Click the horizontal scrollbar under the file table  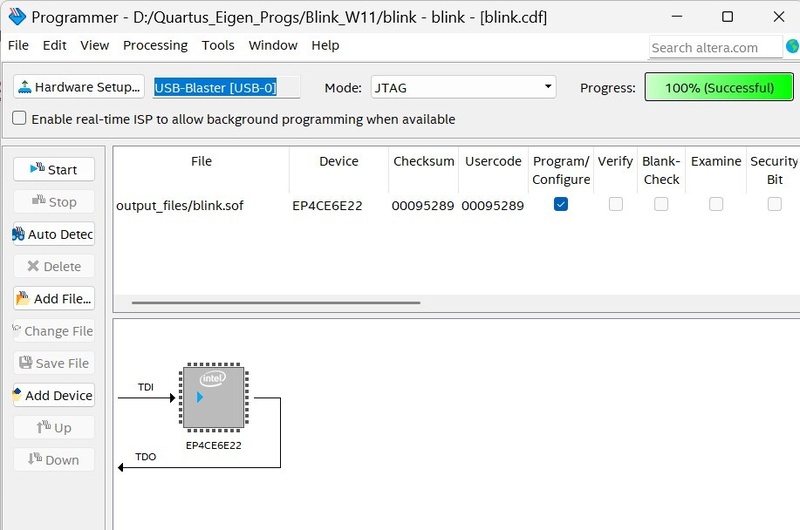(276, 302)
